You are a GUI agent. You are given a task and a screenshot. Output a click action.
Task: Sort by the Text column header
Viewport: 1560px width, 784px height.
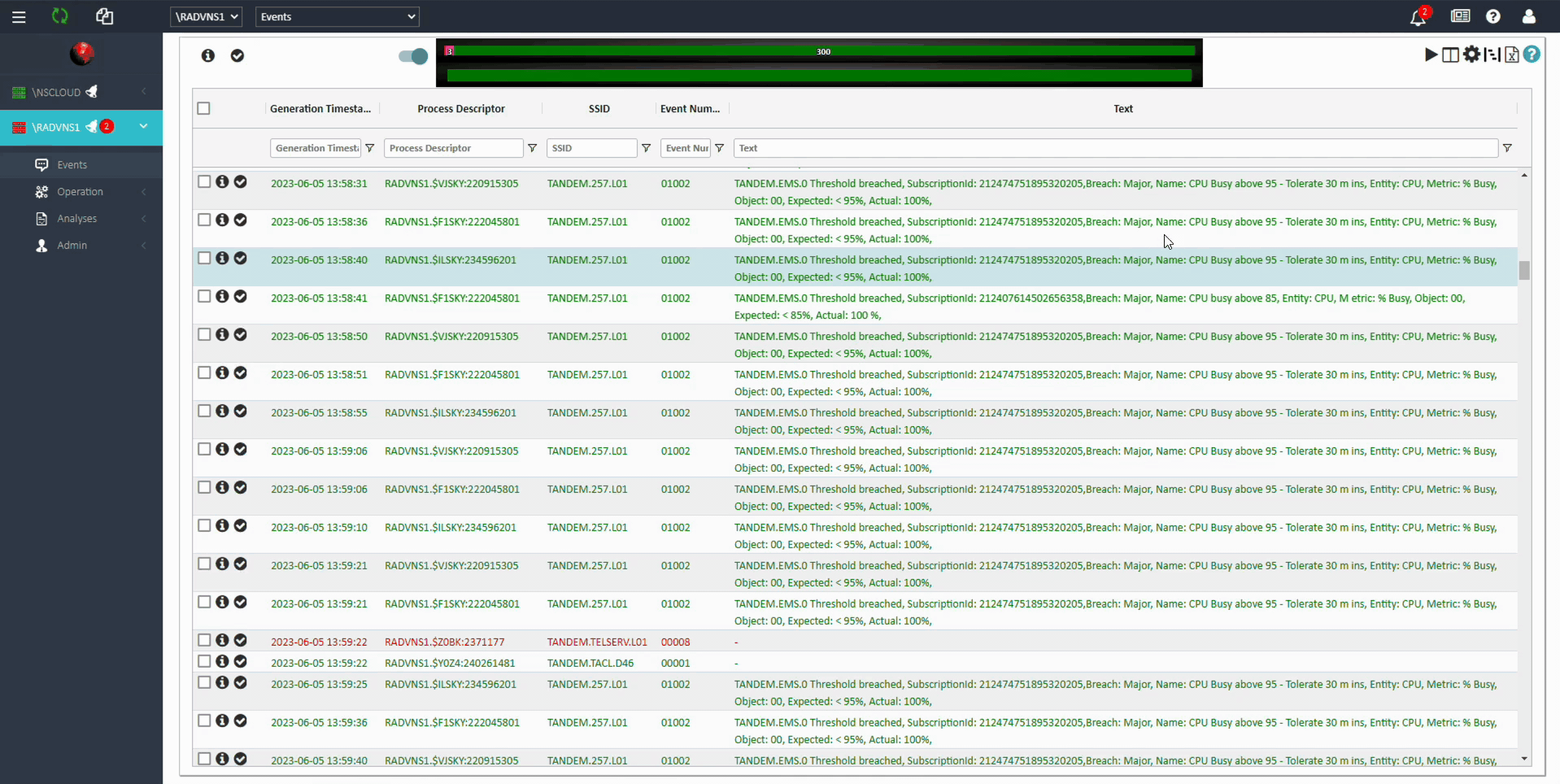point(1123,108)
